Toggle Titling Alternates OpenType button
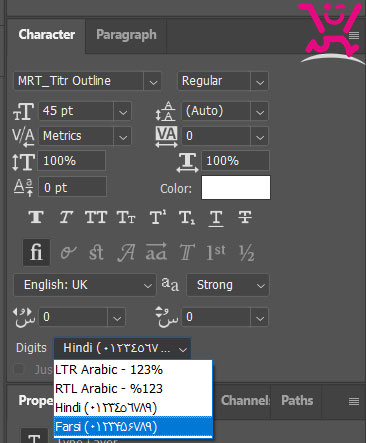The width and height of the screenshot is (366, 443). [187, 252]
